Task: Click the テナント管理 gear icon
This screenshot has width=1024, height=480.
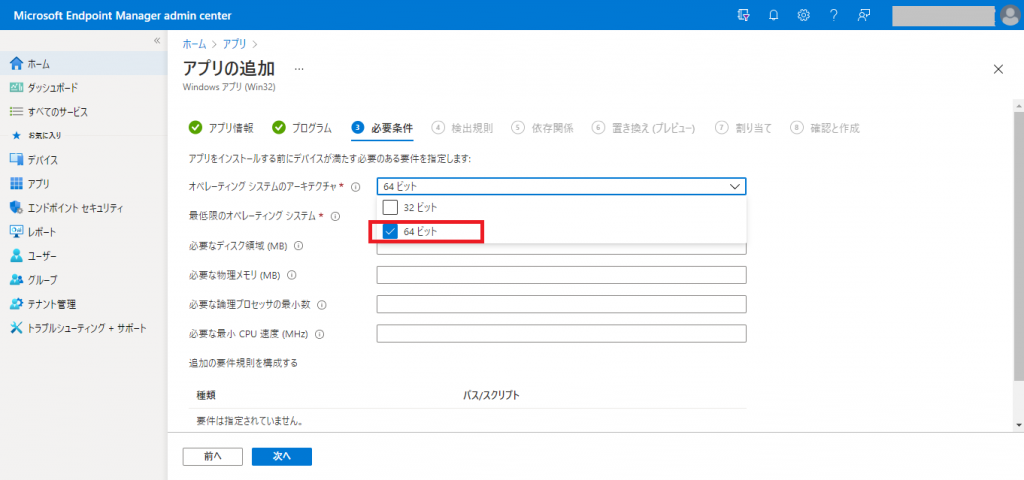Action: (17, 304)
